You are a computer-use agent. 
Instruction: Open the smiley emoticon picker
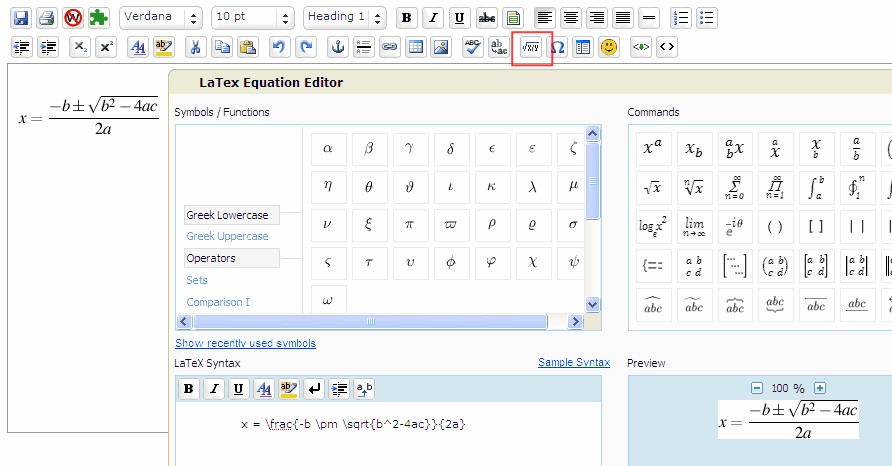tap(608, 47)
